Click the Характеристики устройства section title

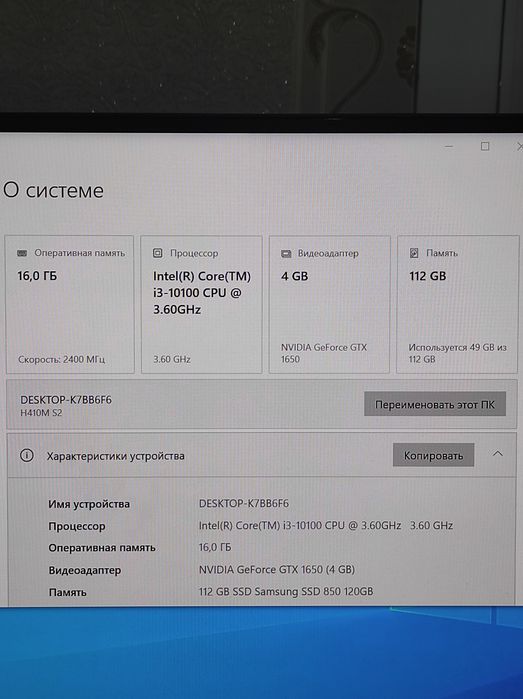click(x=115, y=456)
